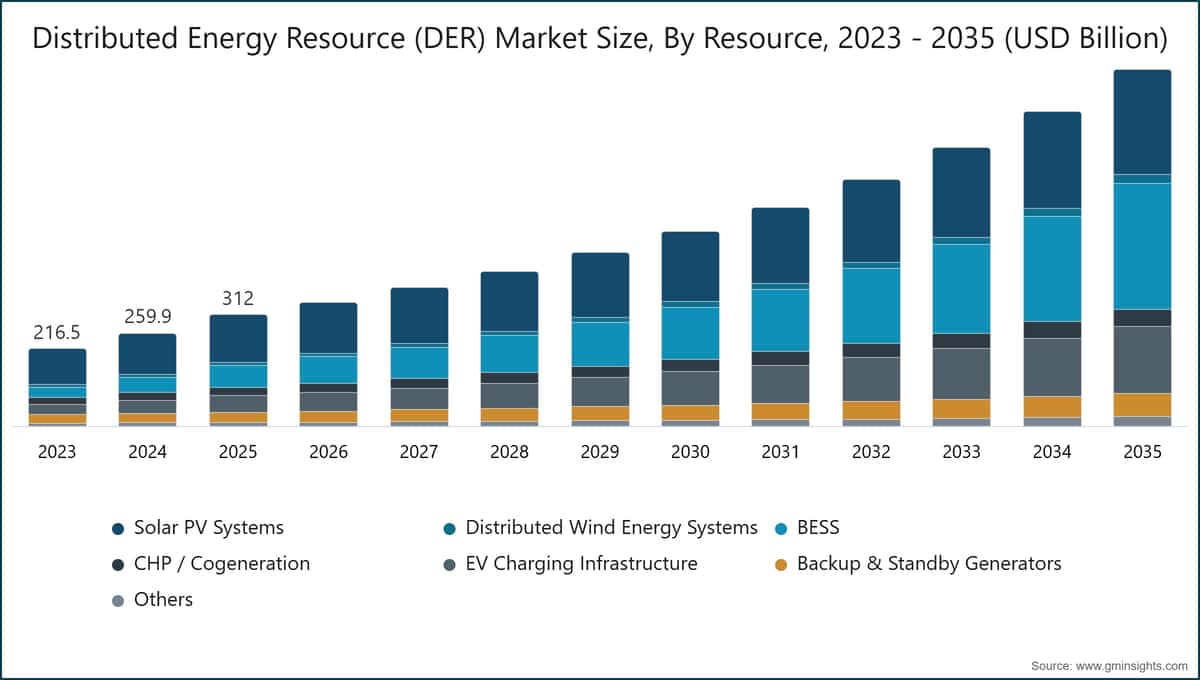Select the BESS segment of the 2032 bar
Screen dimensions: 1200x680
871,305
